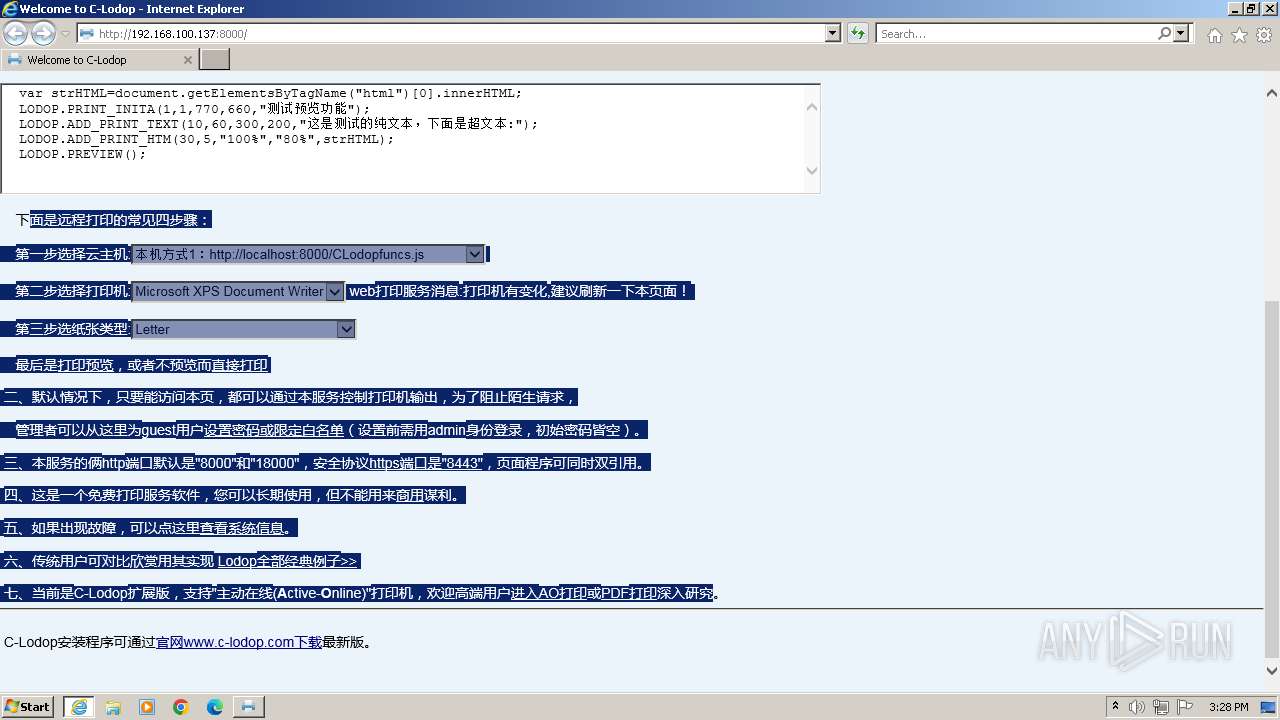The image size is (1280, 720).
Task: Launch Chrome from the taskbar
Action: coord(181,707)
